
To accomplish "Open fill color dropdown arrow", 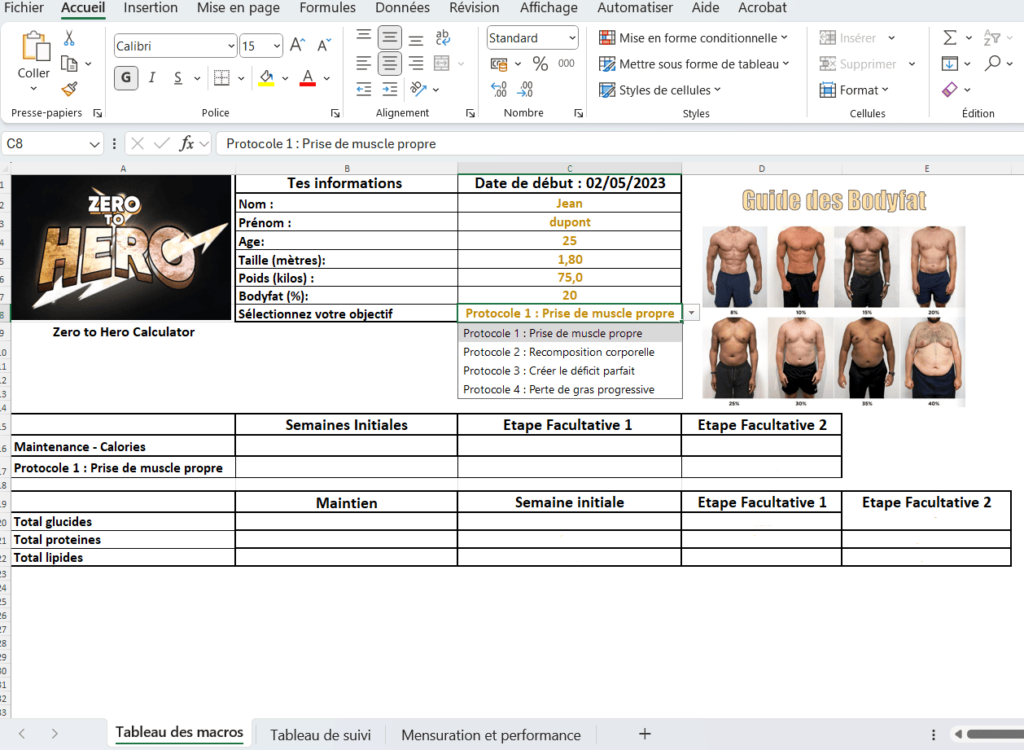I will click(285, 78).
